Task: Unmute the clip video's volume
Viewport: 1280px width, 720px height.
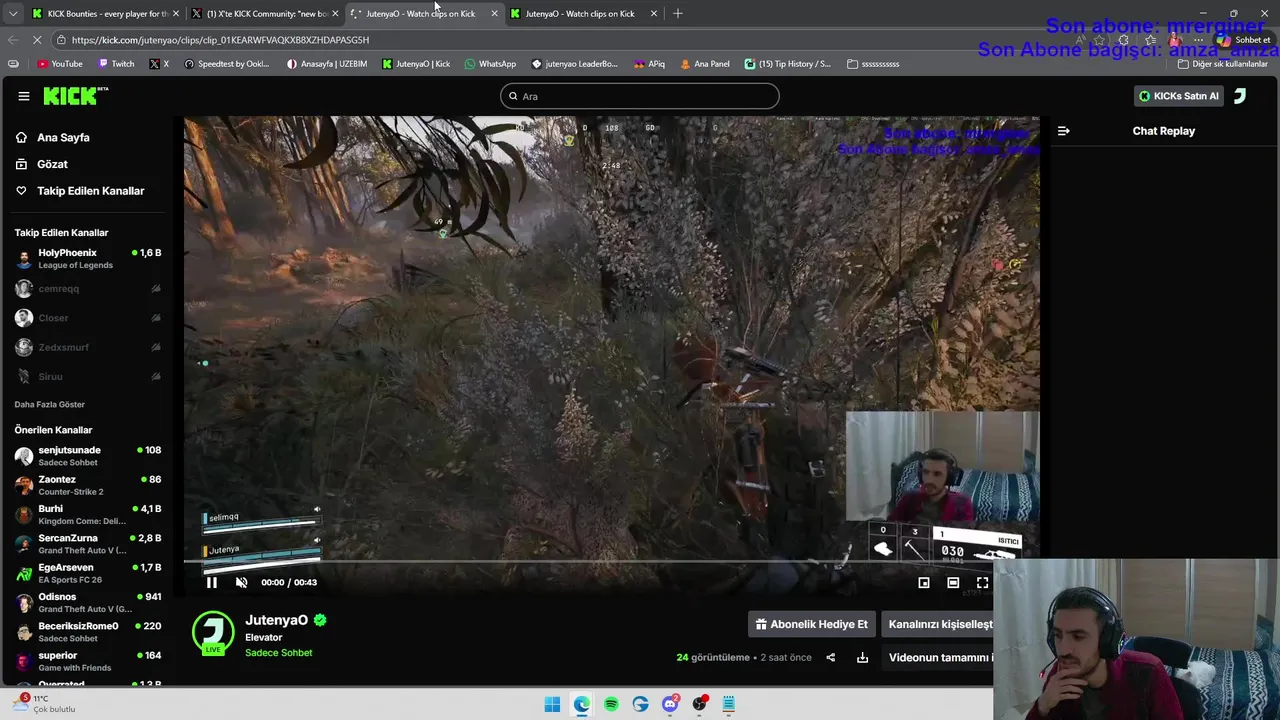Action: 241,582
